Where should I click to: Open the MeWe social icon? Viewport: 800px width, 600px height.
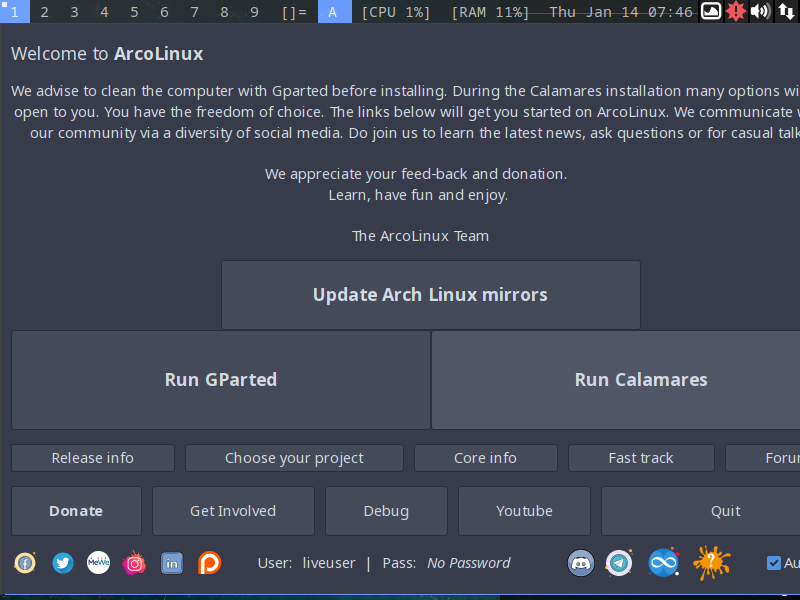point(98,563)
